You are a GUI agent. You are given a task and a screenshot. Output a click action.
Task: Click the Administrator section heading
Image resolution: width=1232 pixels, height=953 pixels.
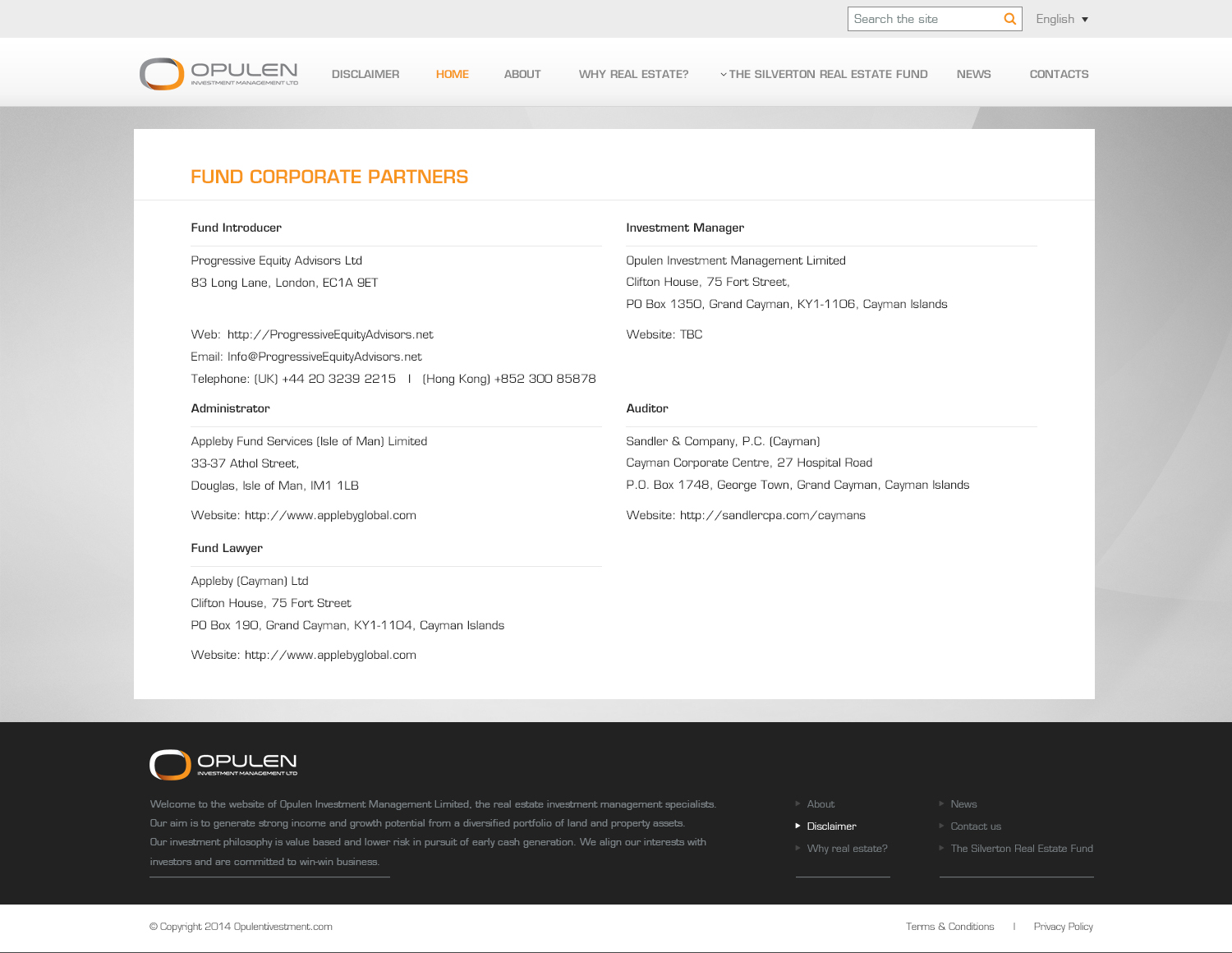pos(231,408)
